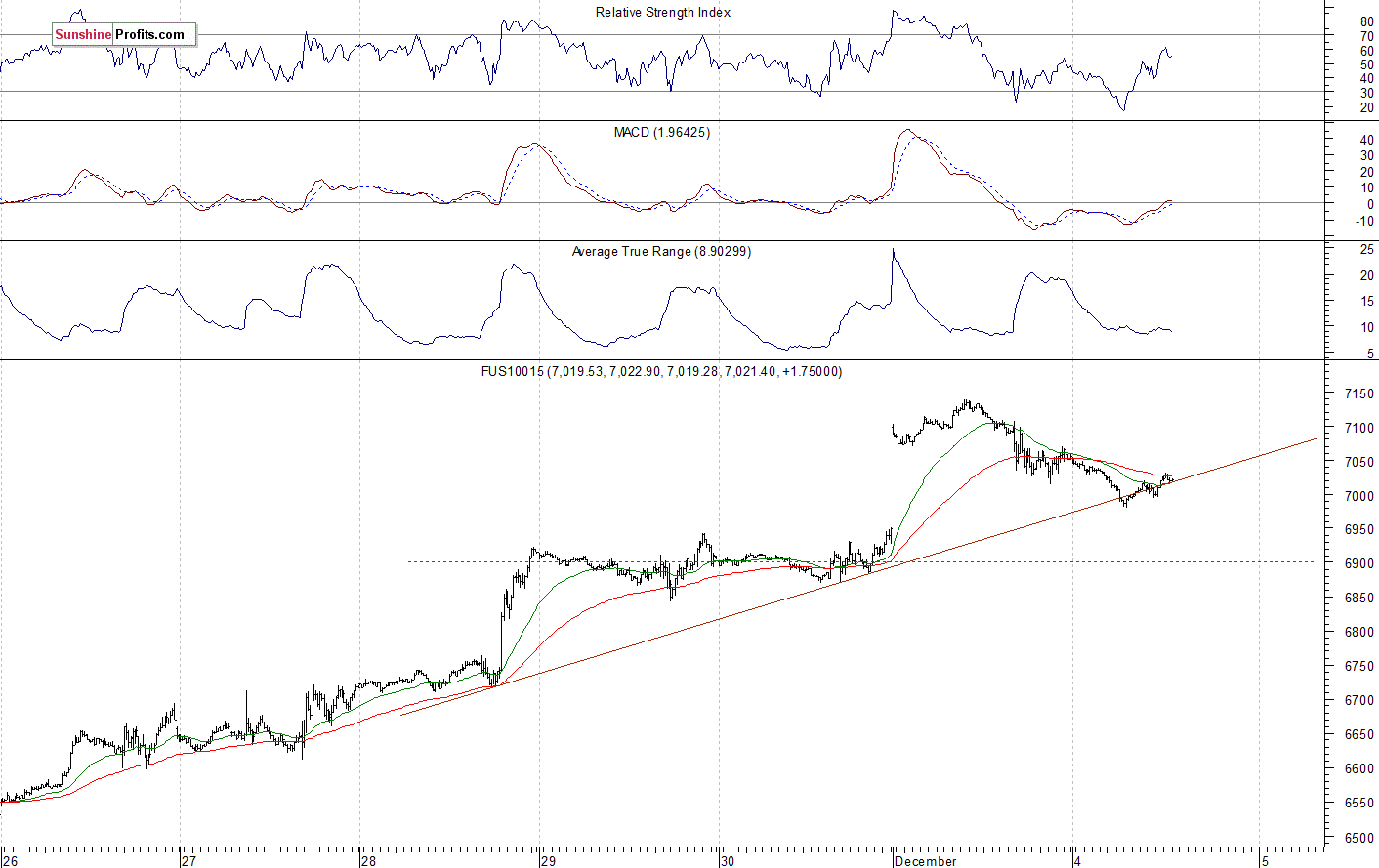Select the MACD (1.96425) title
Image resolution: width=1379 pixels, height=868 pixels.
pos(662,132)
